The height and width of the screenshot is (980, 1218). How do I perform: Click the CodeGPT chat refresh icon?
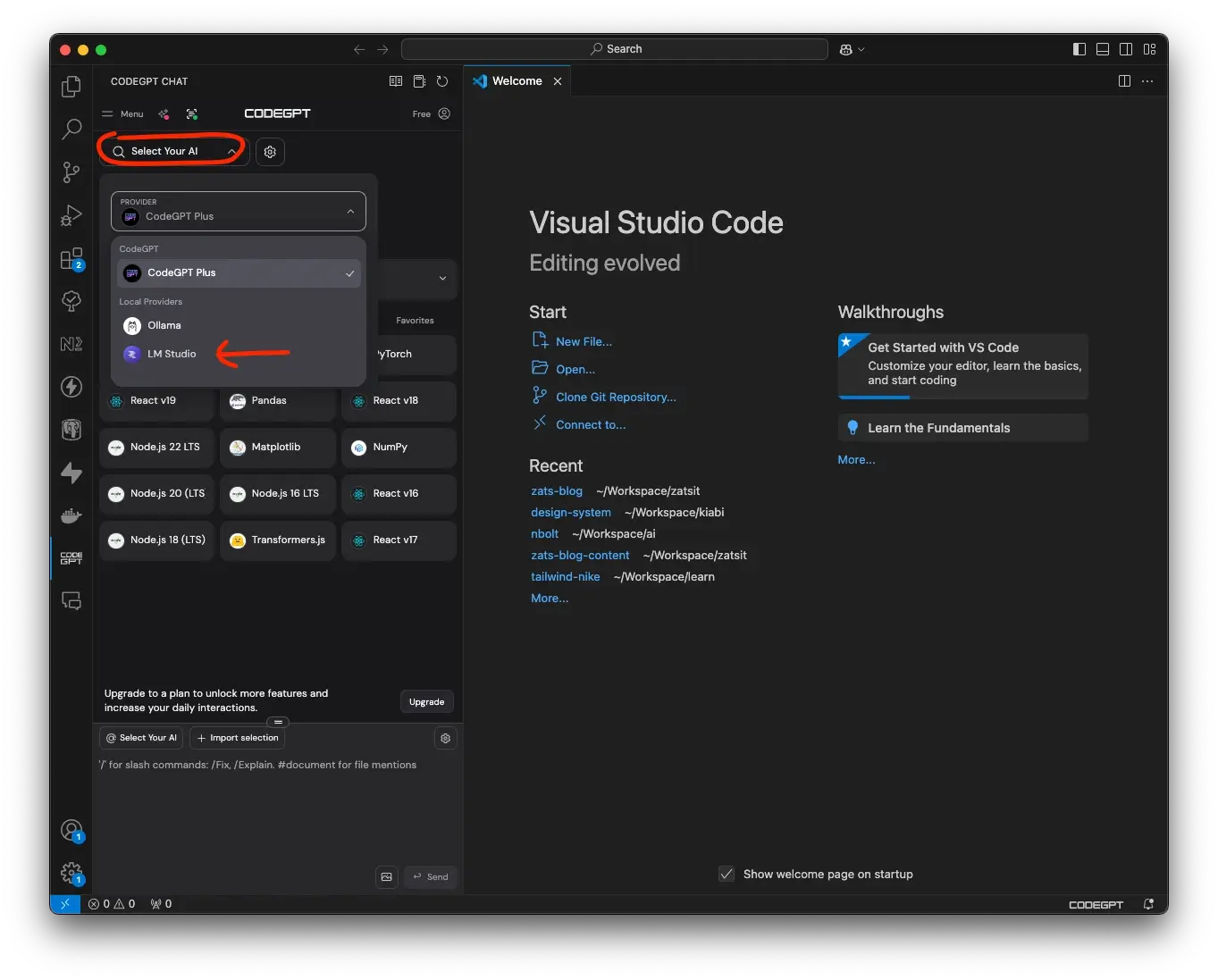click(442, 81)
